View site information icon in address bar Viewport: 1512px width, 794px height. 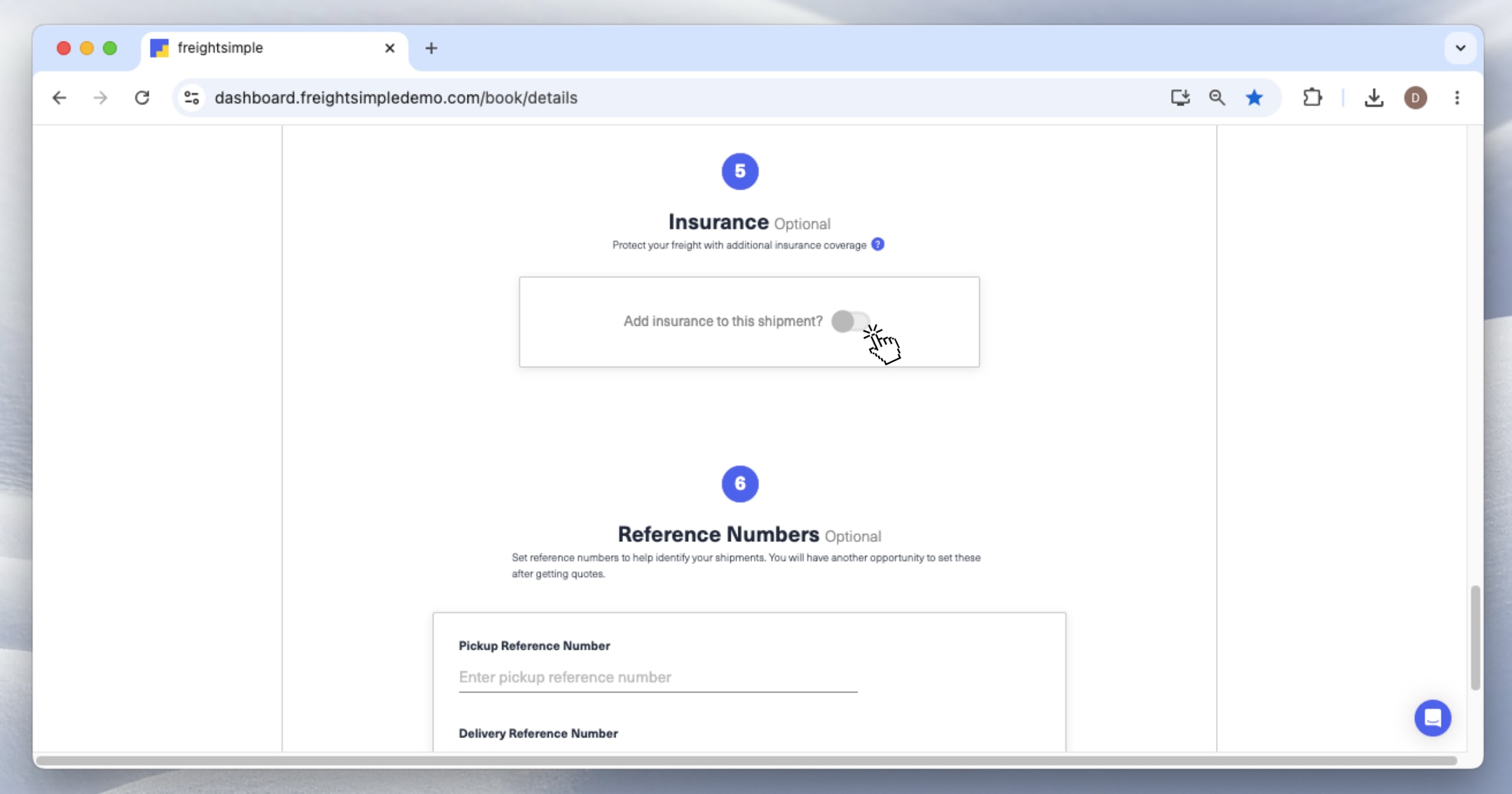pos(192,98)
